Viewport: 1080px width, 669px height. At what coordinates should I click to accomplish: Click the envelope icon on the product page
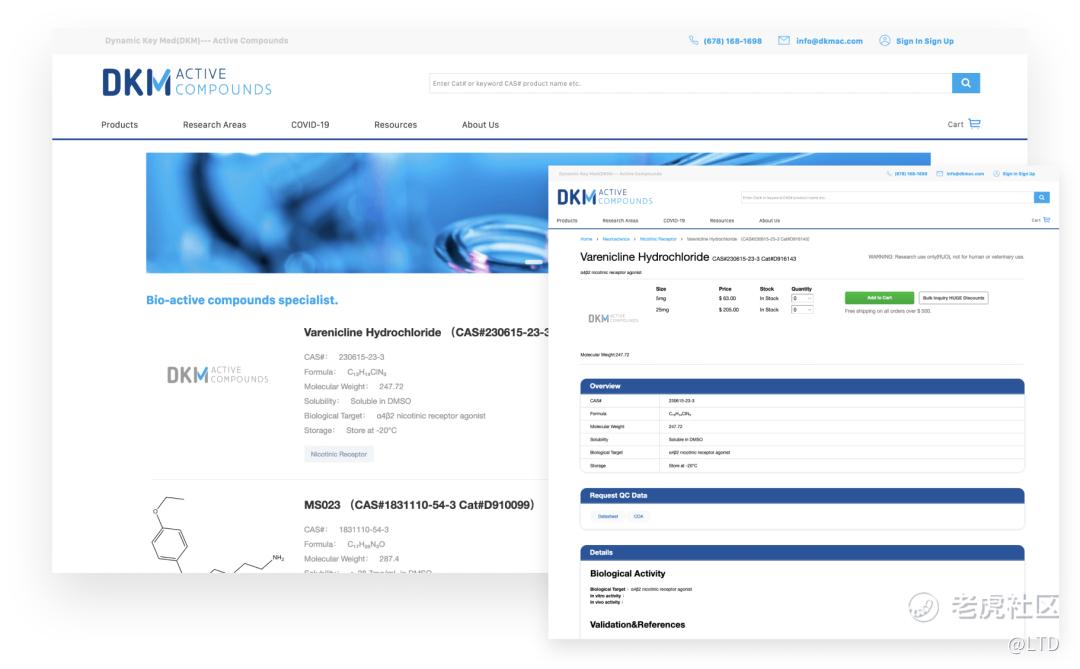pyautogui.click(x=939, y=174)
